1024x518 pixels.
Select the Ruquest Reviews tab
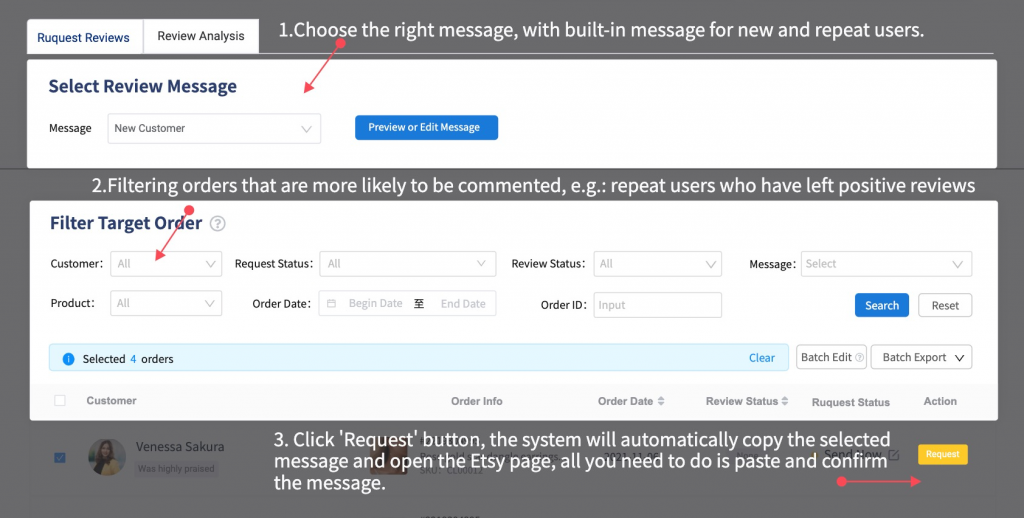(84, 37)
